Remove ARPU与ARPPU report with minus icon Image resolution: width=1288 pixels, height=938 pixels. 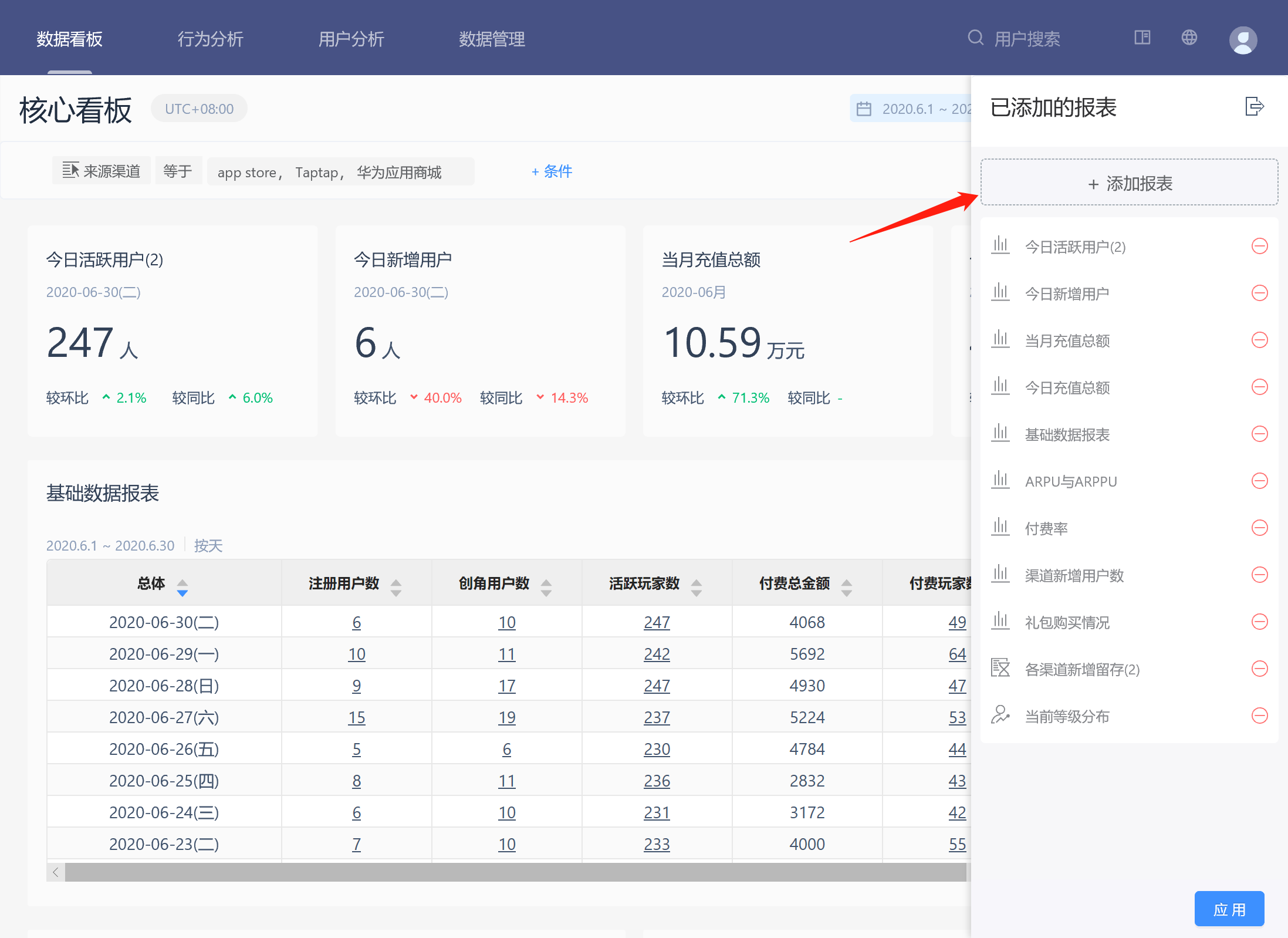coord(1259,481)
